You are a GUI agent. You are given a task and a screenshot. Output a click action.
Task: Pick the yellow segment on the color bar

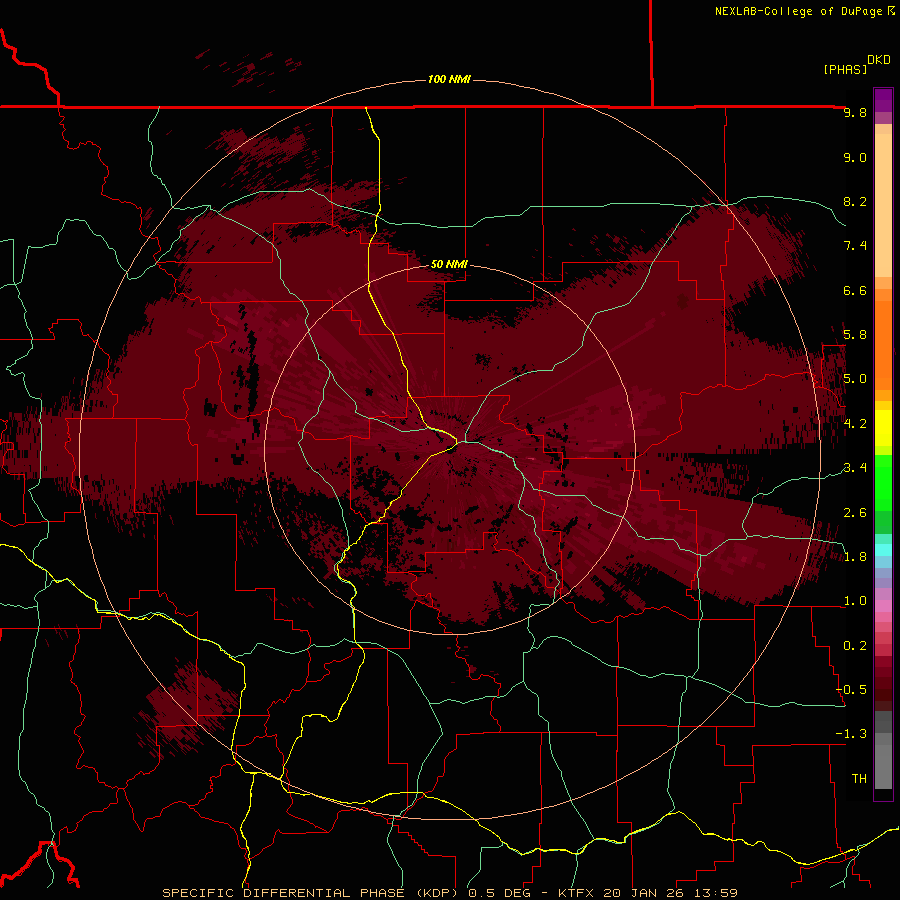[883, 428]
